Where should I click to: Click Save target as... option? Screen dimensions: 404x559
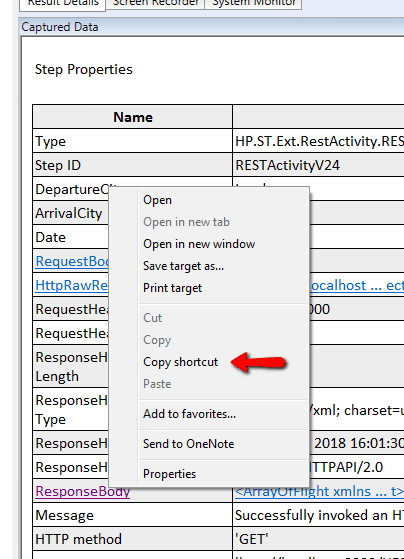coord(183,266)
